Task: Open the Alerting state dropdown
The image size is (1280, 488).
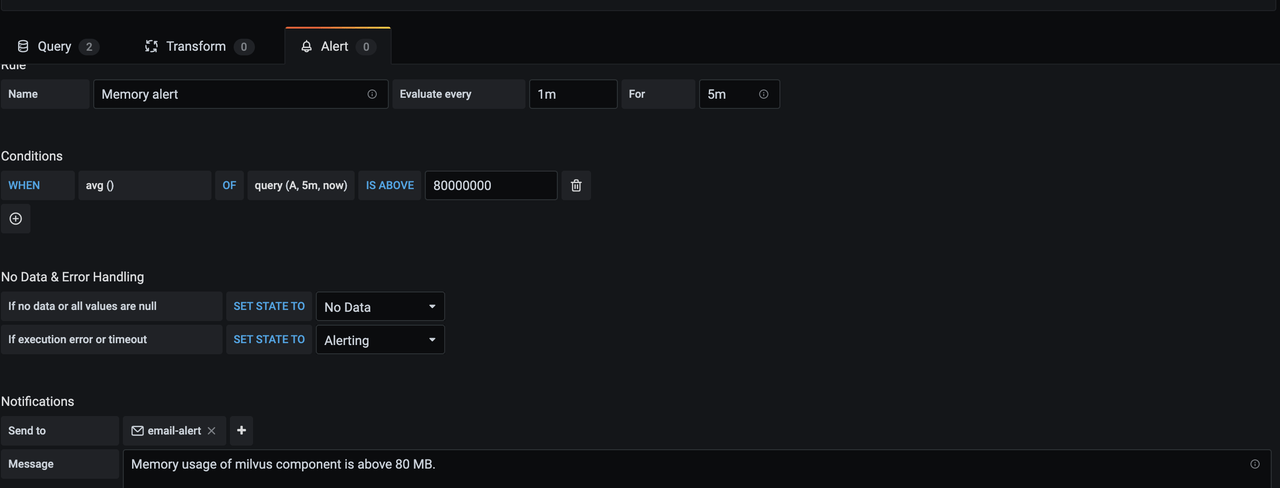Action: (380, 340)
